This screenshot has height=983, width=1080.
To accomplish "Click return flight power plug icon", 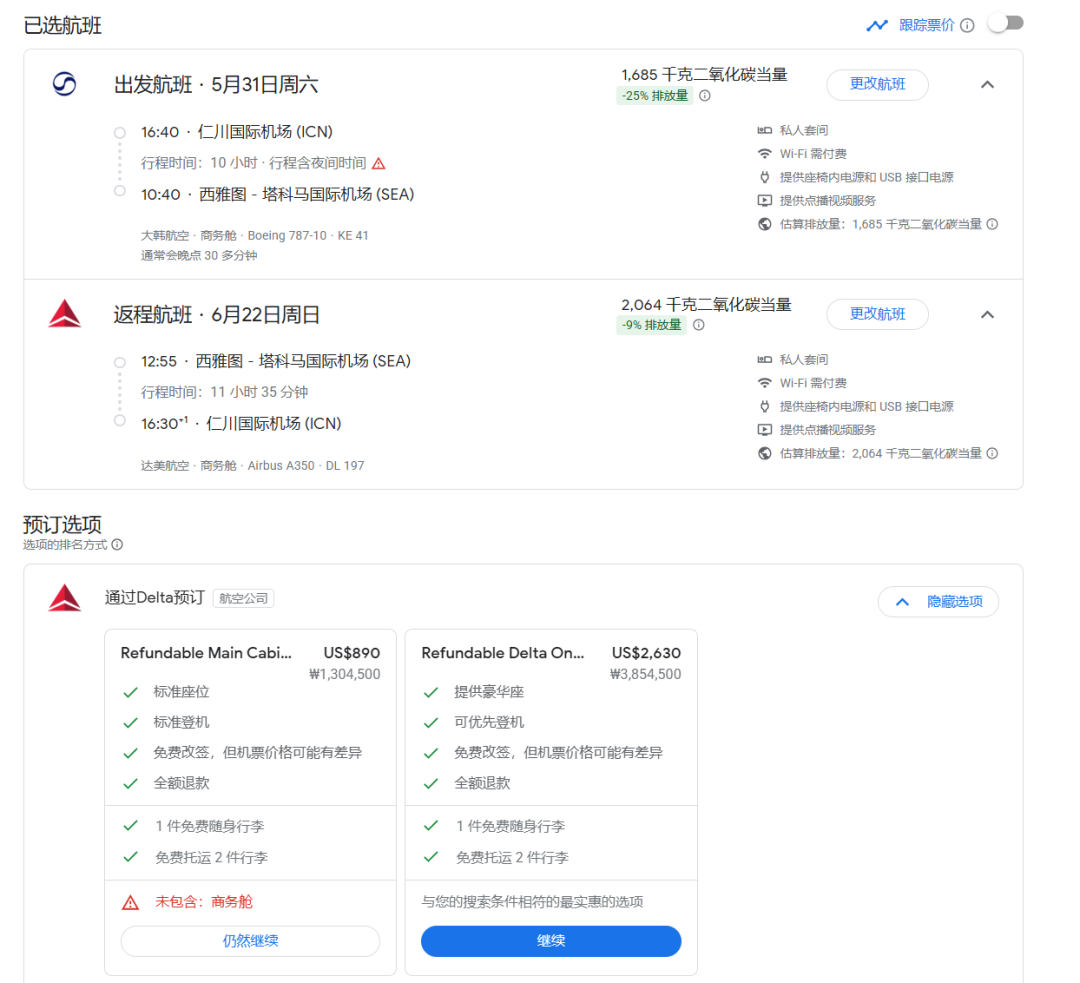I will coord(765,406).
